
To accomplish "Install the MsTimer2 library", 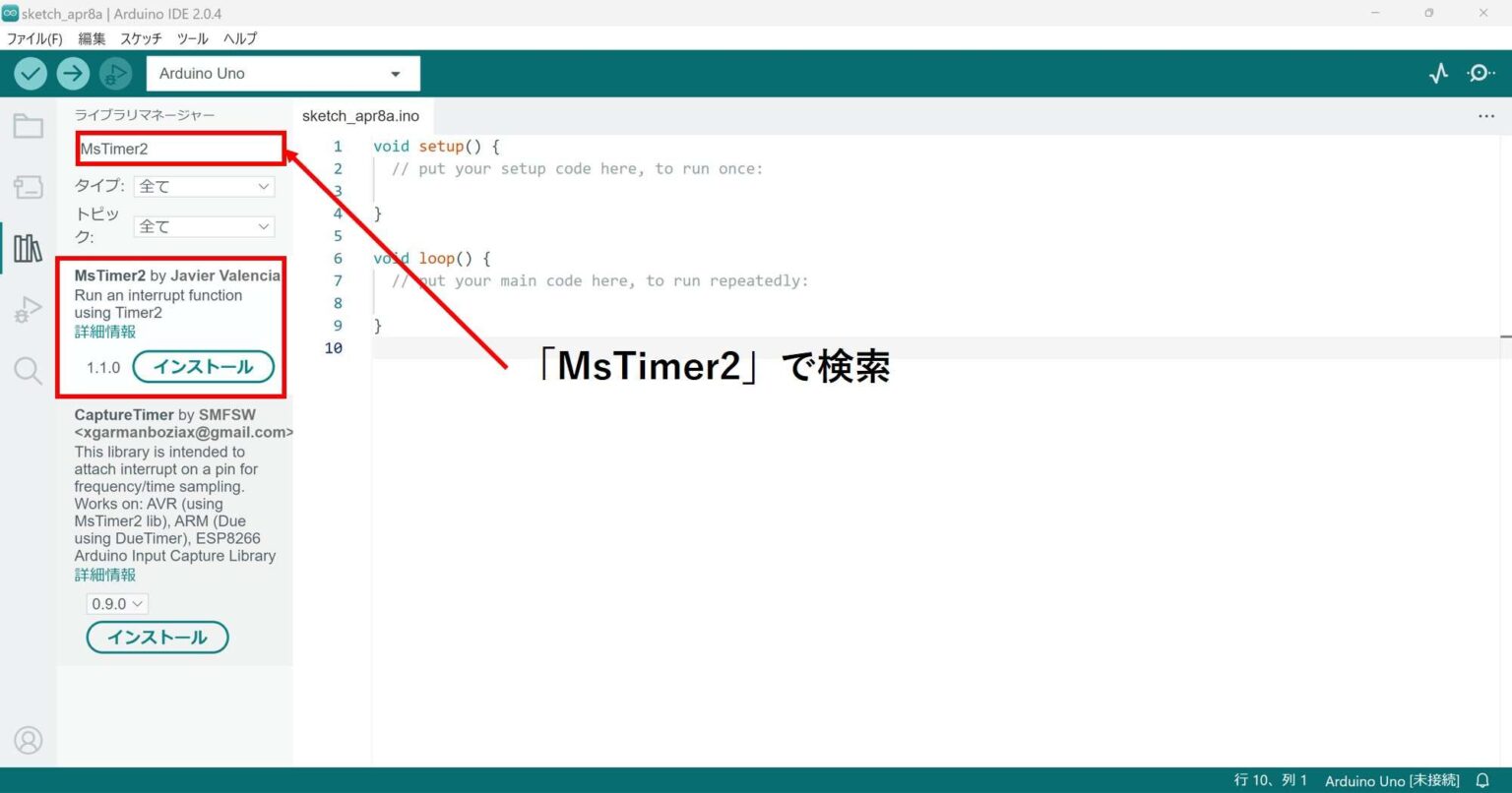I will click(203, 366).
